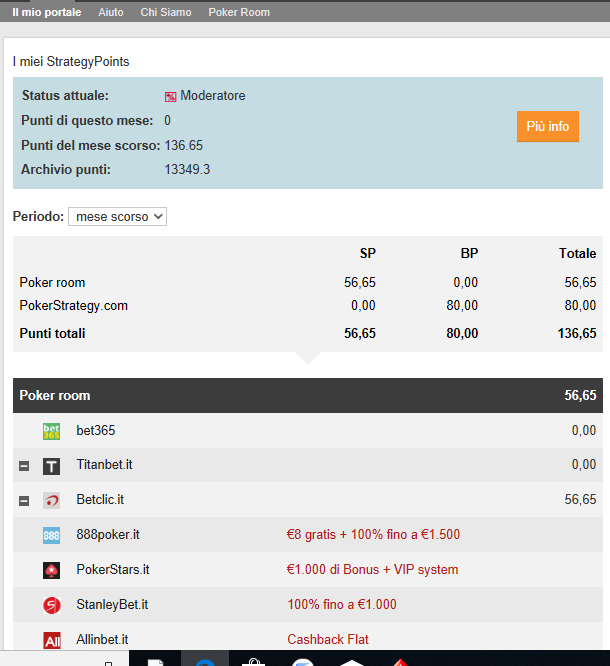Screen dimensions: 610x666
Task: Click the Poker room row in summary table
Action: coord(308,282)
